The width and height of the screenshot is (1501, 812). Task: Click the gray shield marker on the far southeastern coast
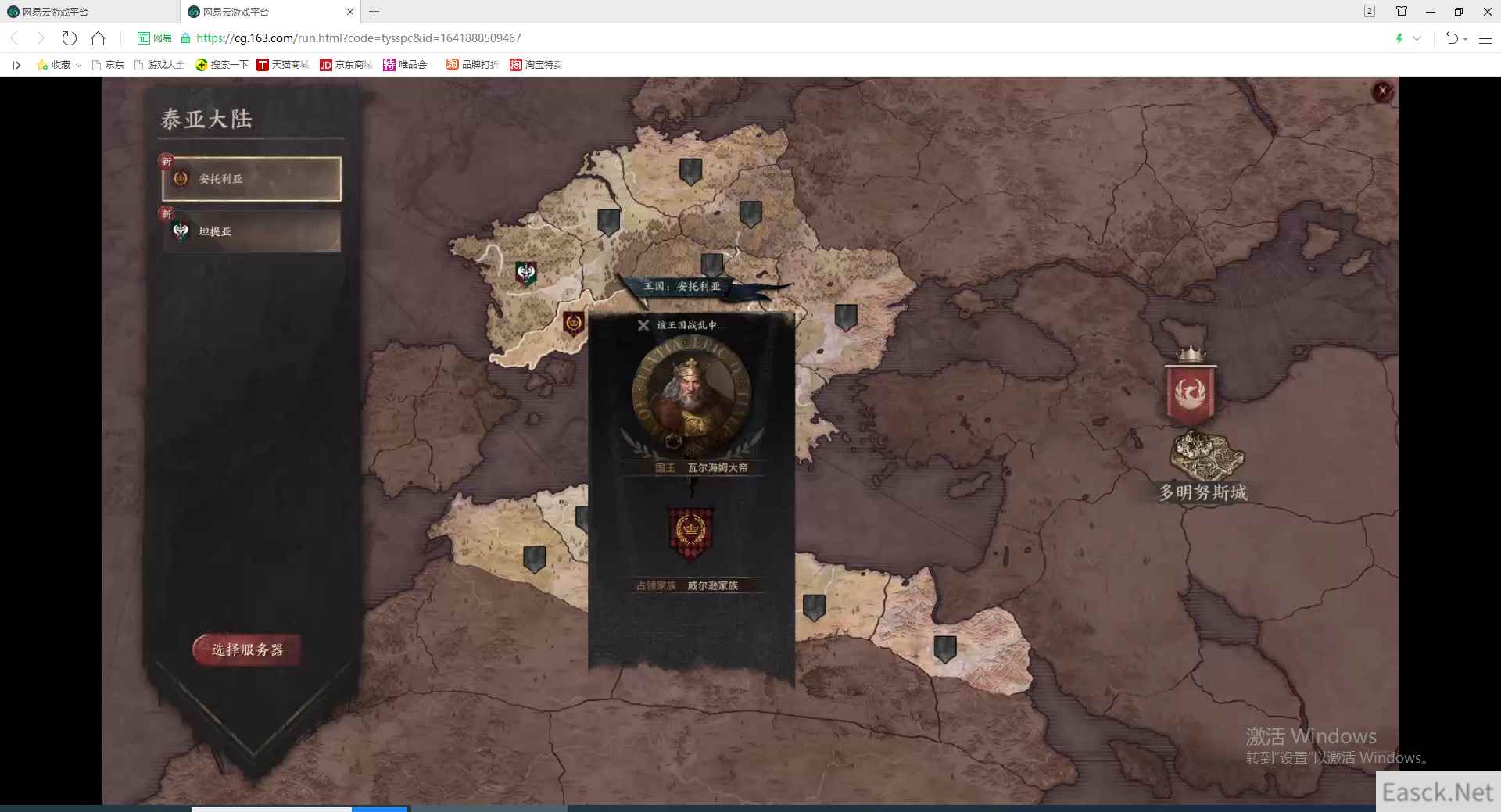click(x=945, y=649)
